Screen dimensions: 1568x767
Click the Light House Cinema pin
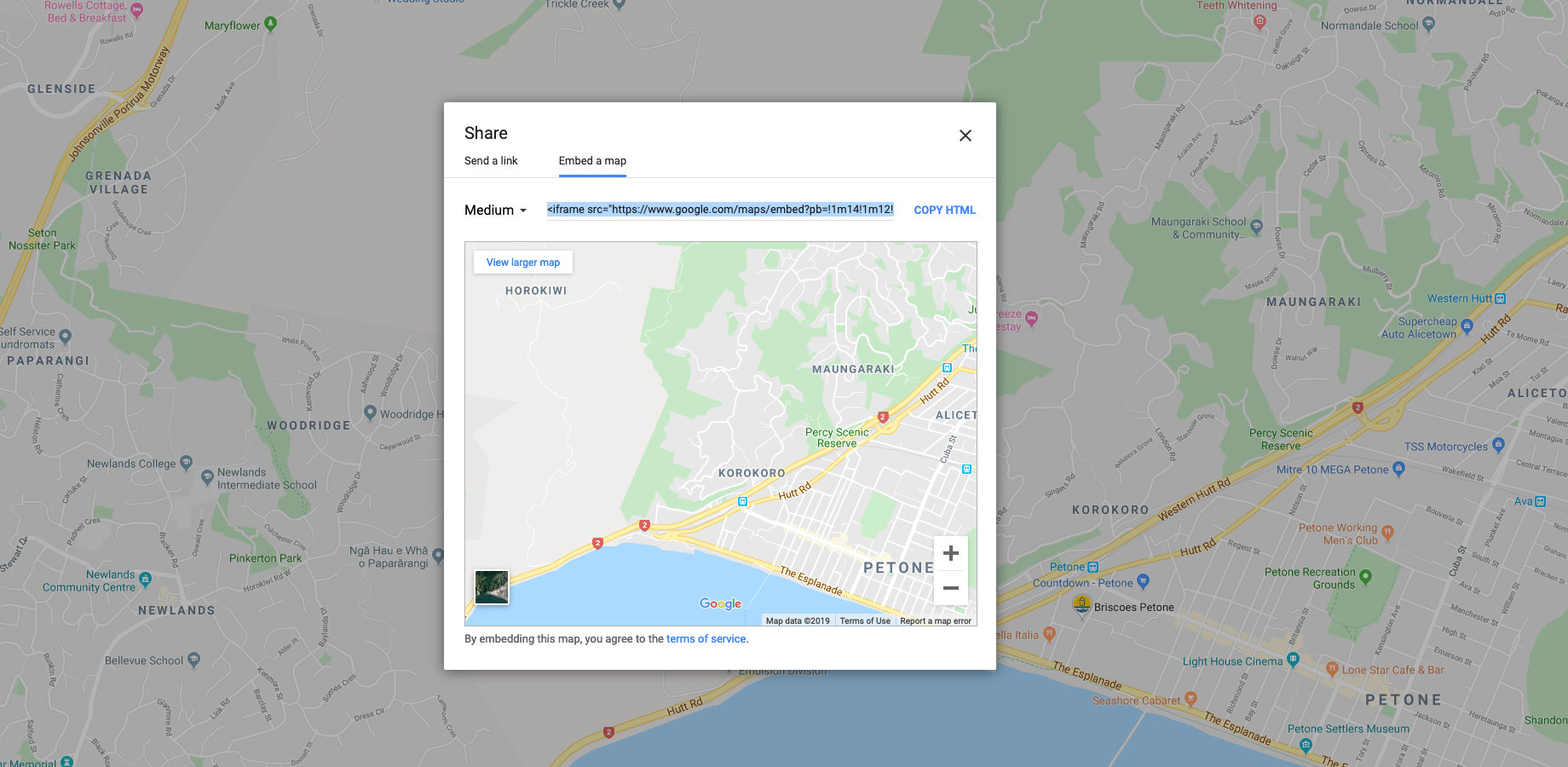[x=1294, y=659]
